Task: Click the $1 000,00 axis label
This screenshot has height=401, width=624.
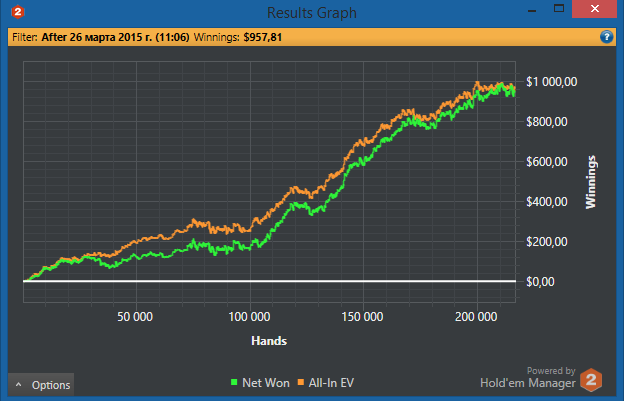Action: pos(552,82)
